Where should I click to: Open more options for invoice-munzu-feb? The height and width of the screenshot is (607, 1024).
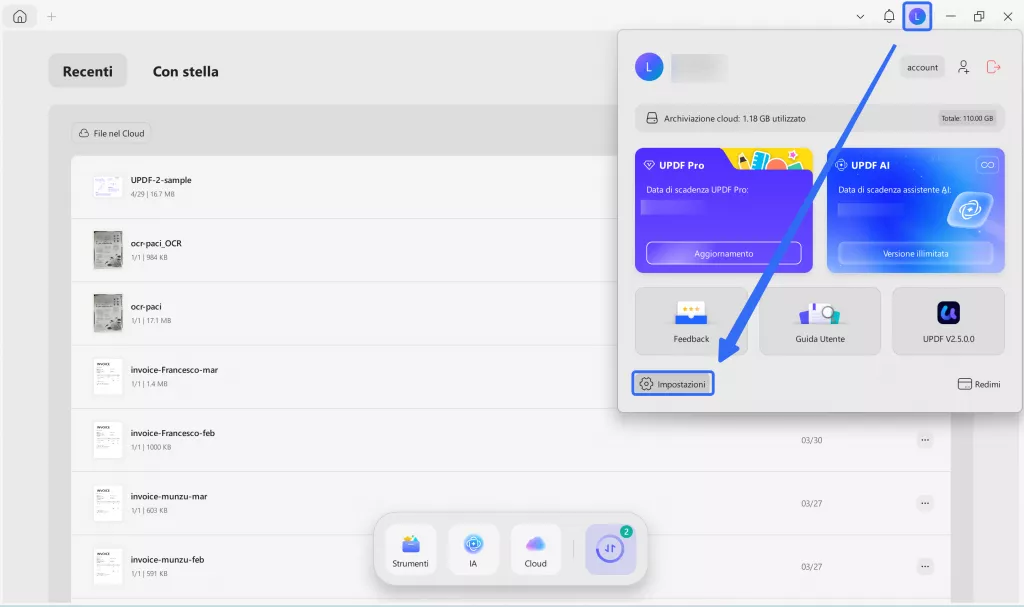(x=925, y=566)
